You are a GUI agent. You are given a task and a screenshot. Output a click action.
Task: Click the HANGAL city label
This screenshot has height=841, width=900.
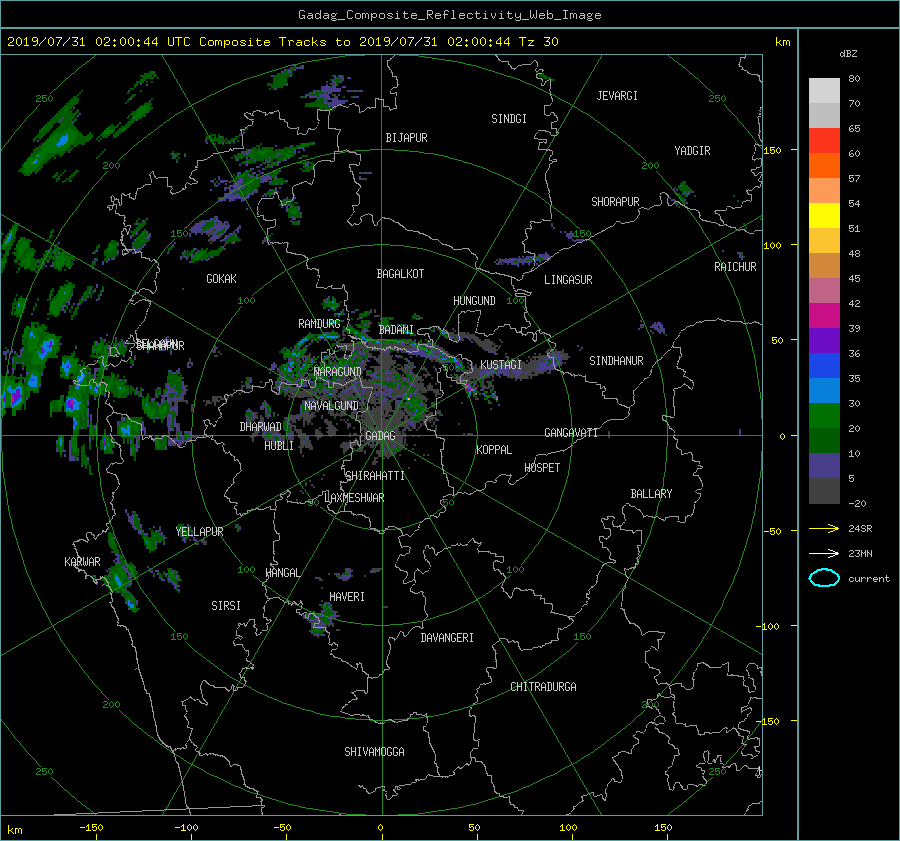282,573
